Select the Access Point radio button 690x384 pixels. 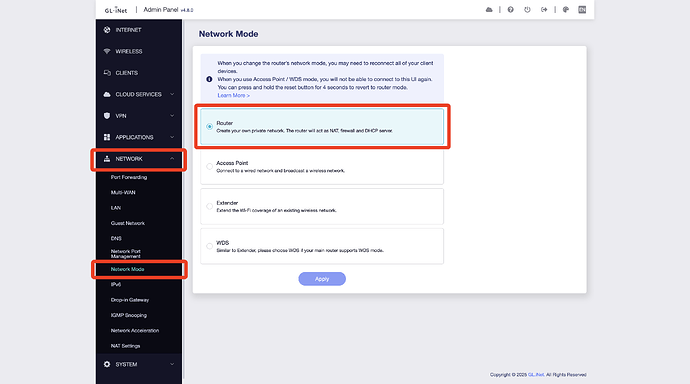click(209, 166)
